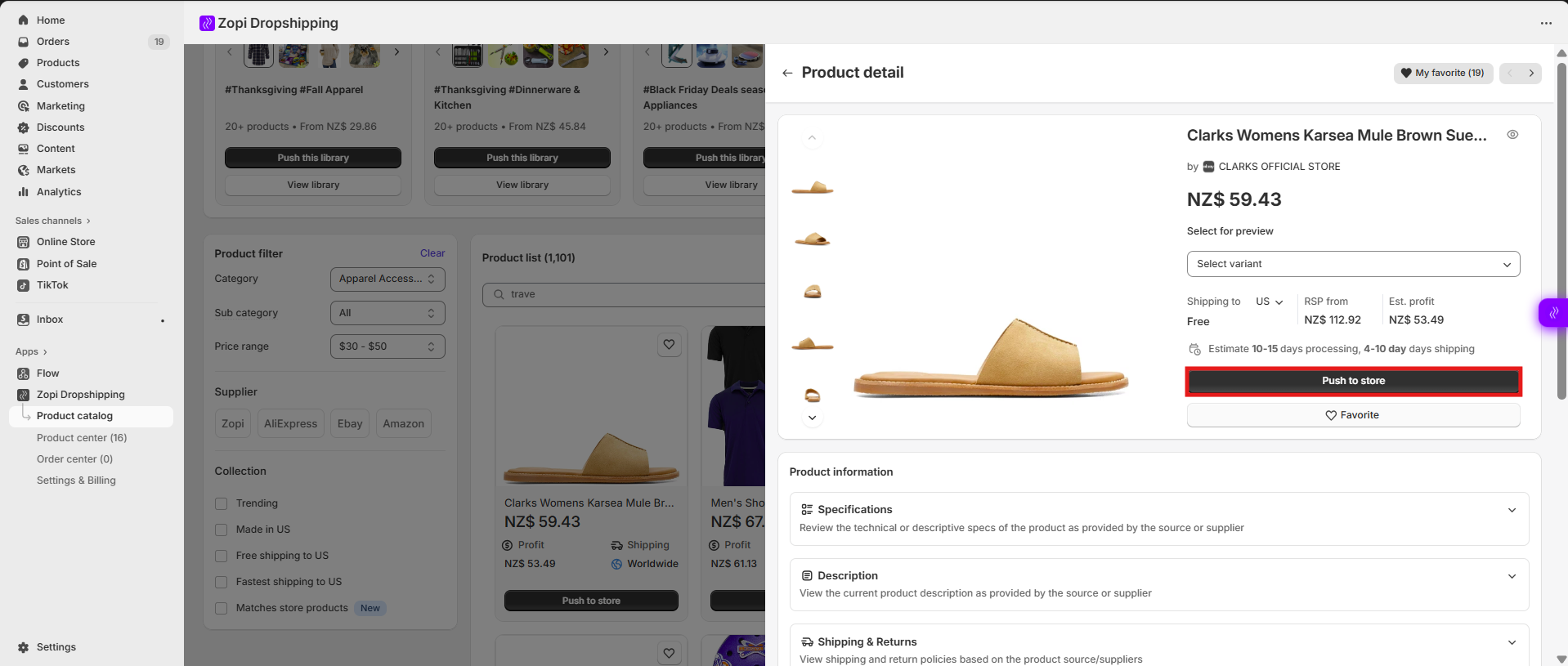The height and width of the screenshot is (666, 1568).
Task: Click the purple Zopi floating widget icon
Action: click(x=1553, y=313)
